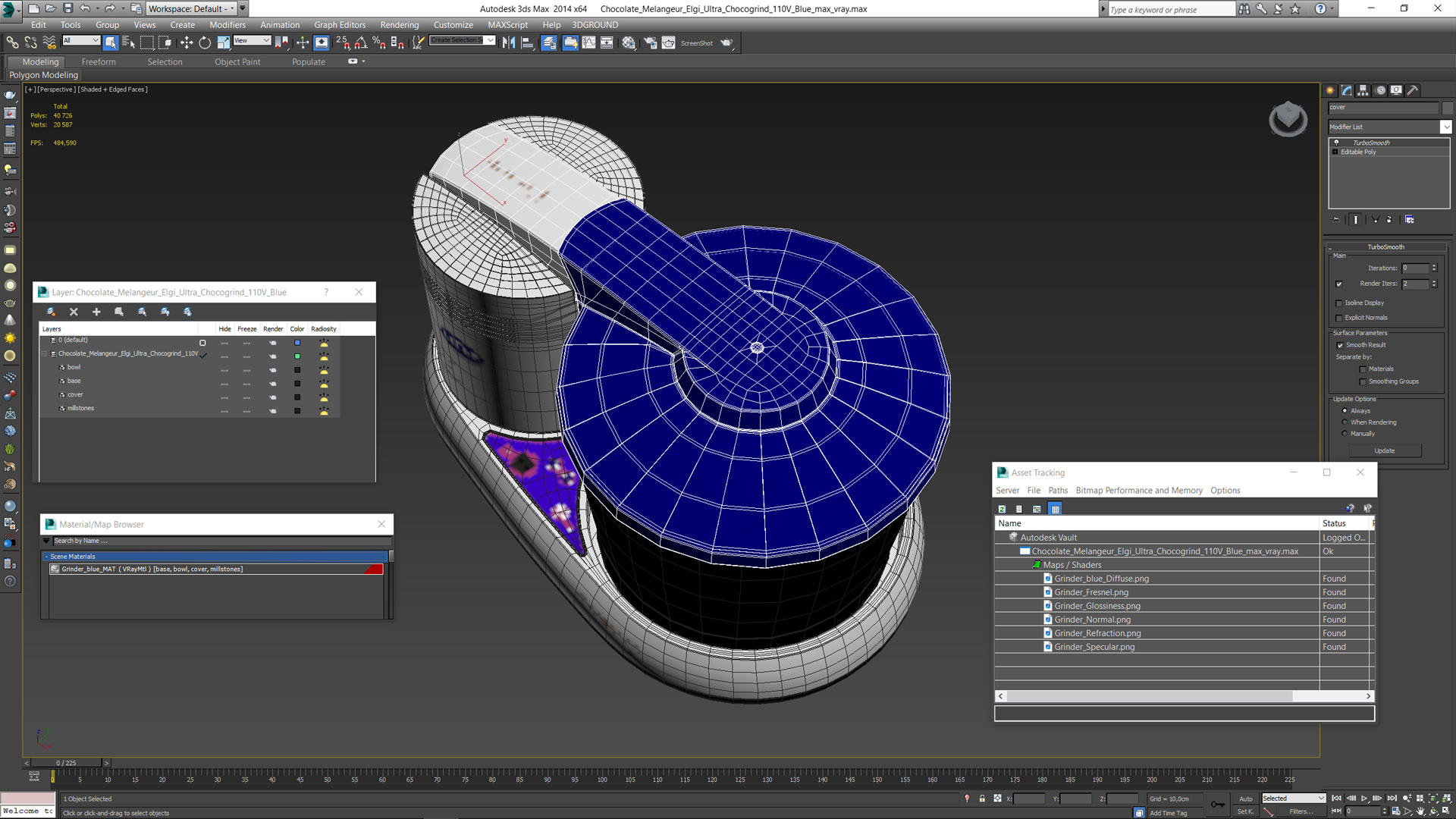Open Select by Name dialog
The width and height of the screenshot is (1456, 819).
(128, 42)
